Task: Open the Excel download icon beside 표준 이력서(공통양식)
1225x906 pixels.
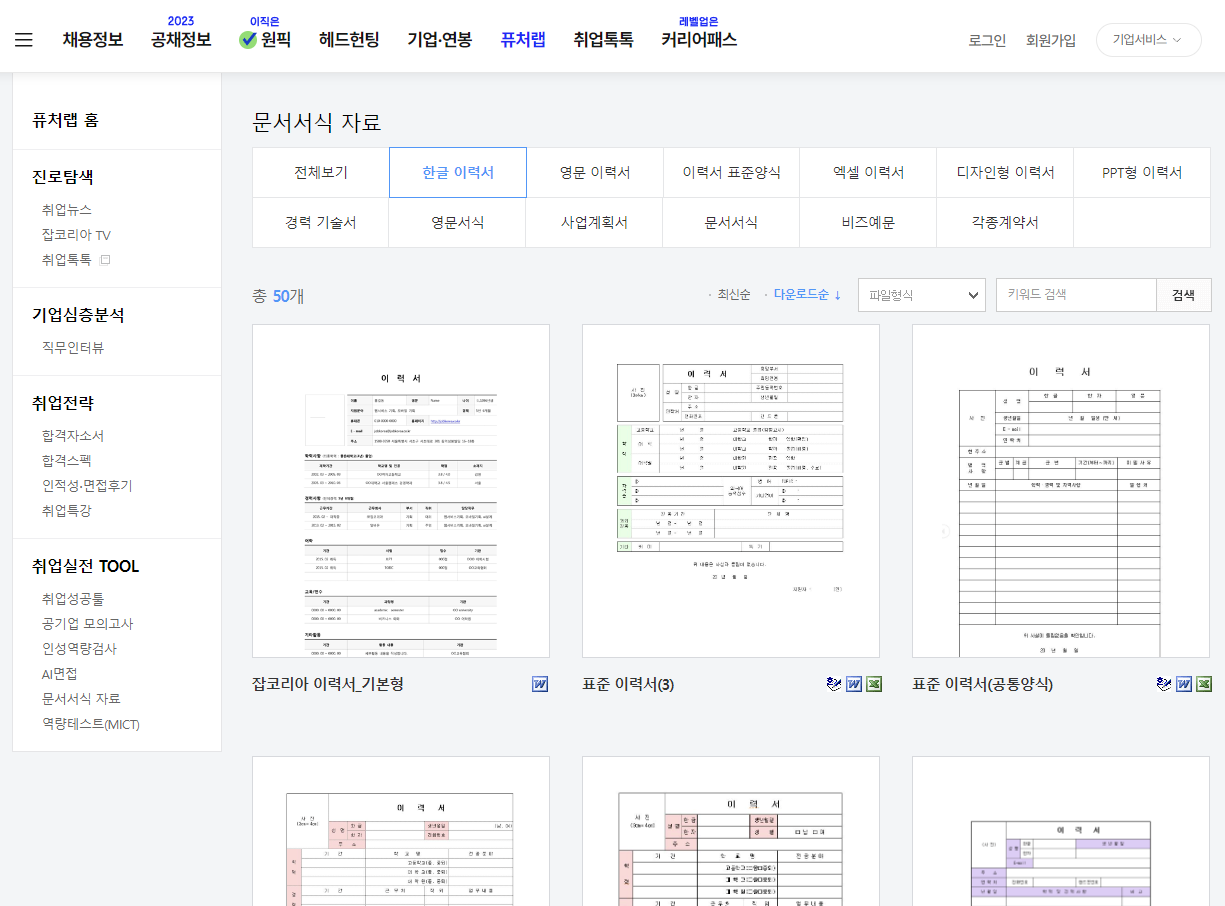Action: [1204, 684]
